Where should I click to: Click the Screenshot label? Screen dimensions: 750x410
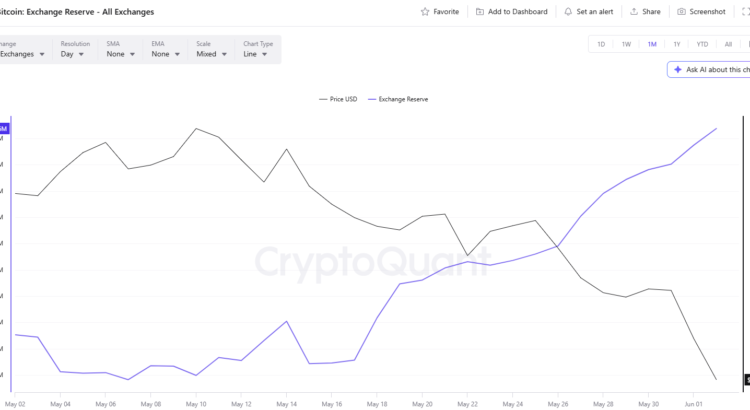coord(707,11)
